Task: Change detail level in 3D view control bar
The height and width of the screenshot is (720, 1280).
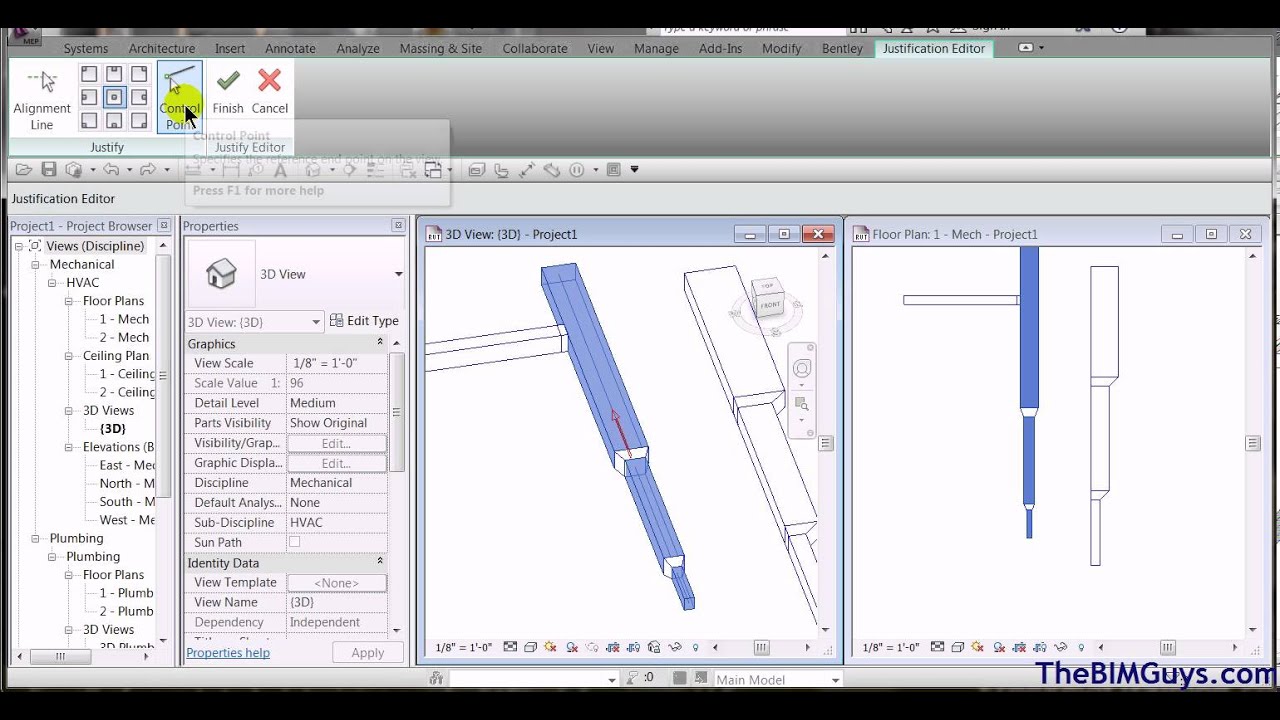Action: coord(510,647)
